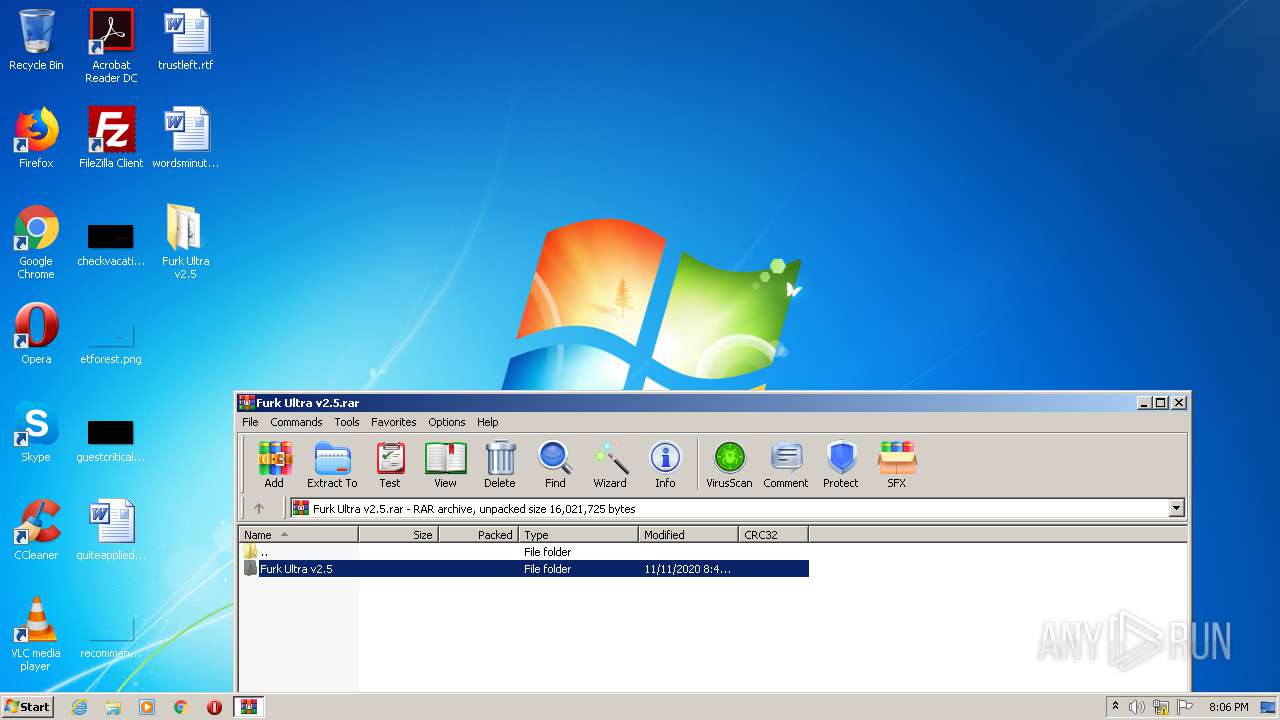Click the Add toolbar icon in WinRAR
Screen dimensions: 1280x720
pos(274,465)
